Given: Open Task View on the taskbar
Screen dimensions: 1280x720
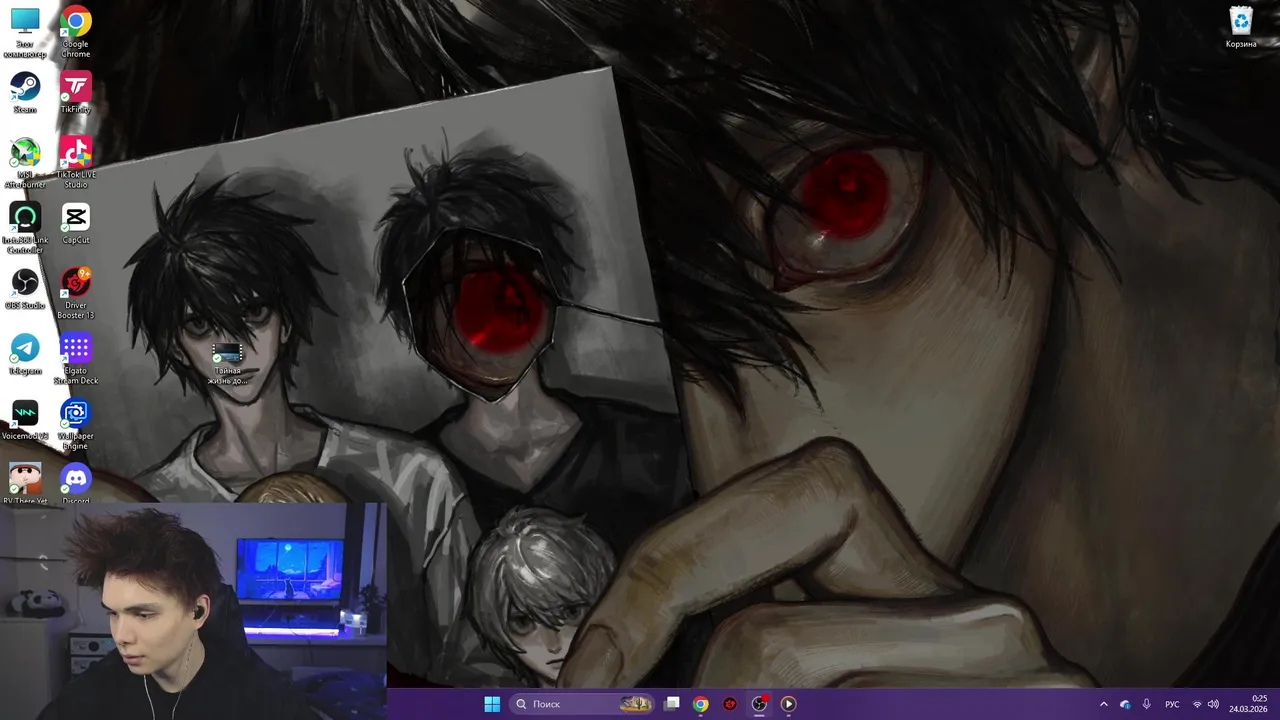Looking at the screenshot, I should tap(672, 704).
